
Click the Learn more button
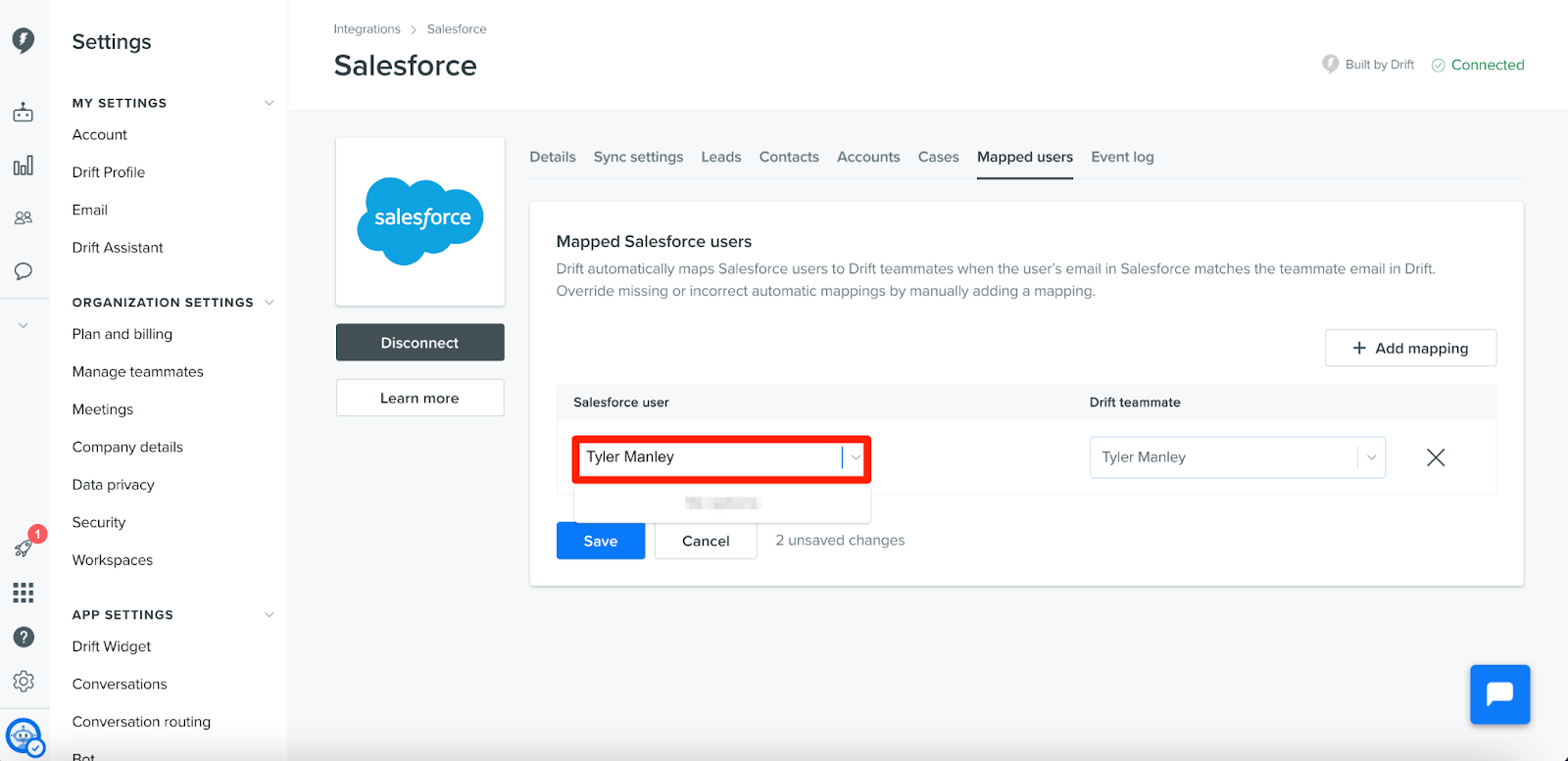point(419,398)
